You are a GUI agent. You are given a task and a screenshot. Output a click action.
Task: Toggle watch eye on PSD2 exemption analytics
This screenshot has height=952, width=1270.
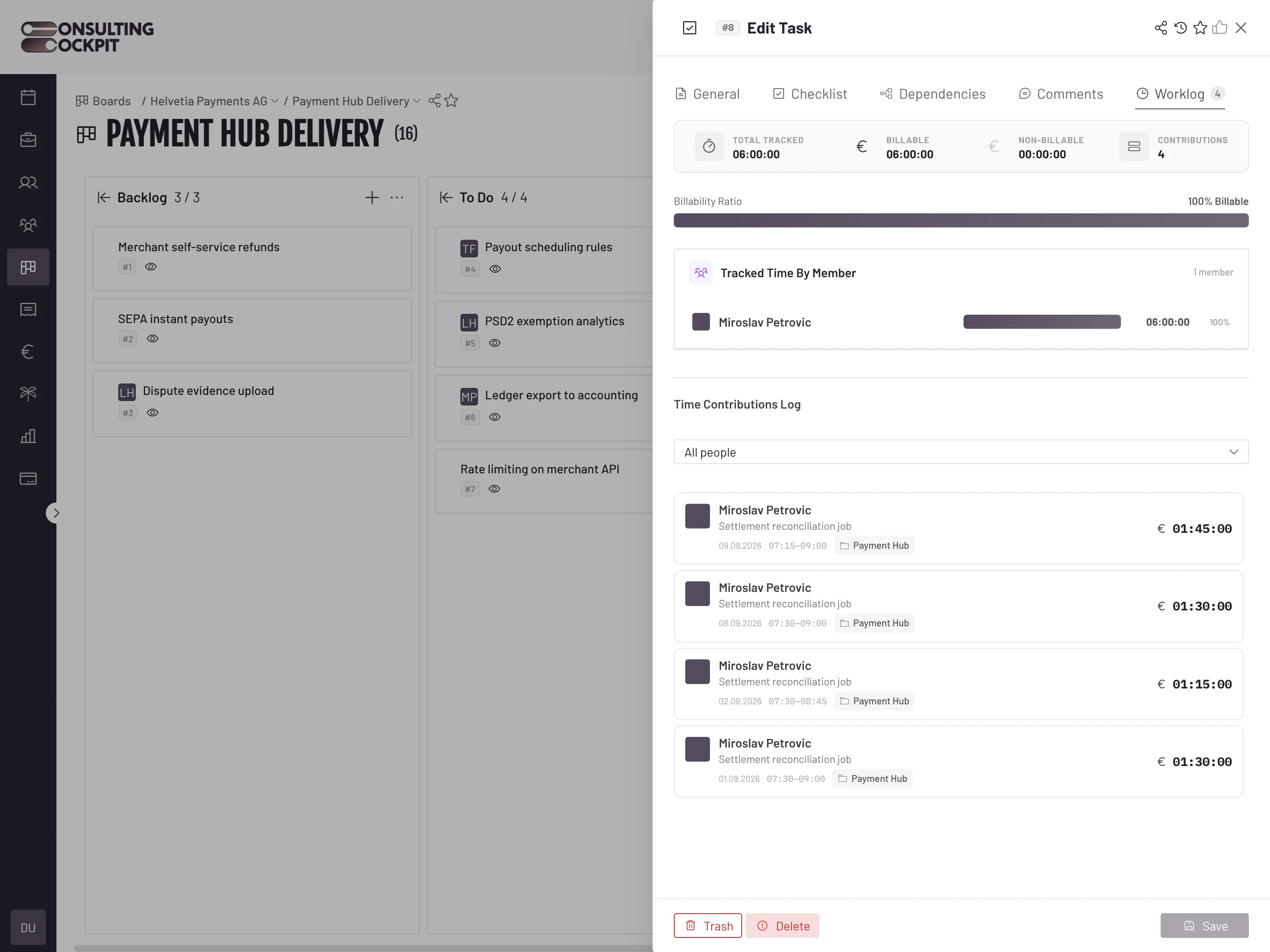pos(495,343)
